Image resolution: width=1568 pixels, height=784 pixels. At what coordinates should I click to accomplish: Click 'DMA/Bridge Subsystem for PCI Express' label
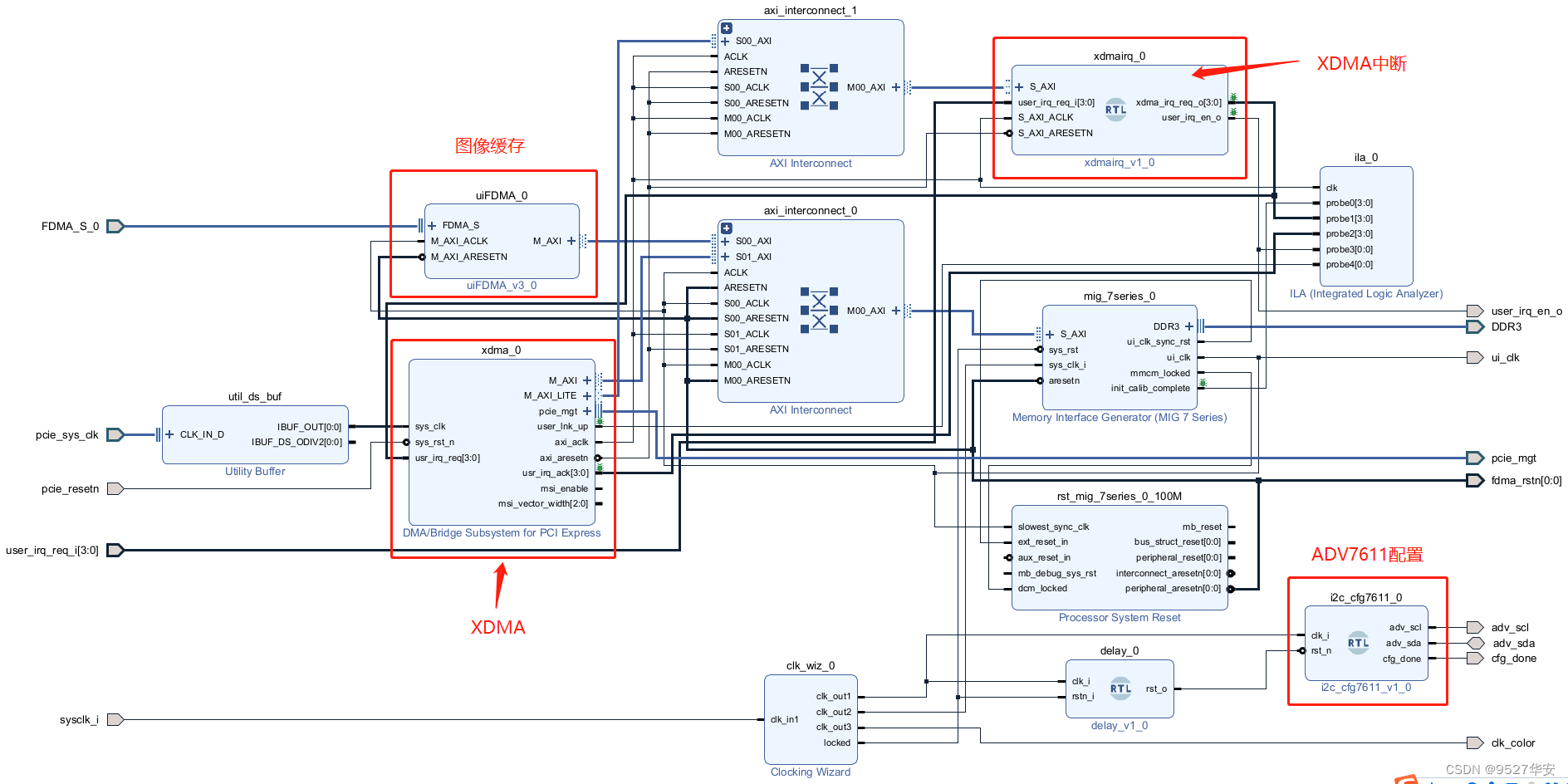[502, 533]
